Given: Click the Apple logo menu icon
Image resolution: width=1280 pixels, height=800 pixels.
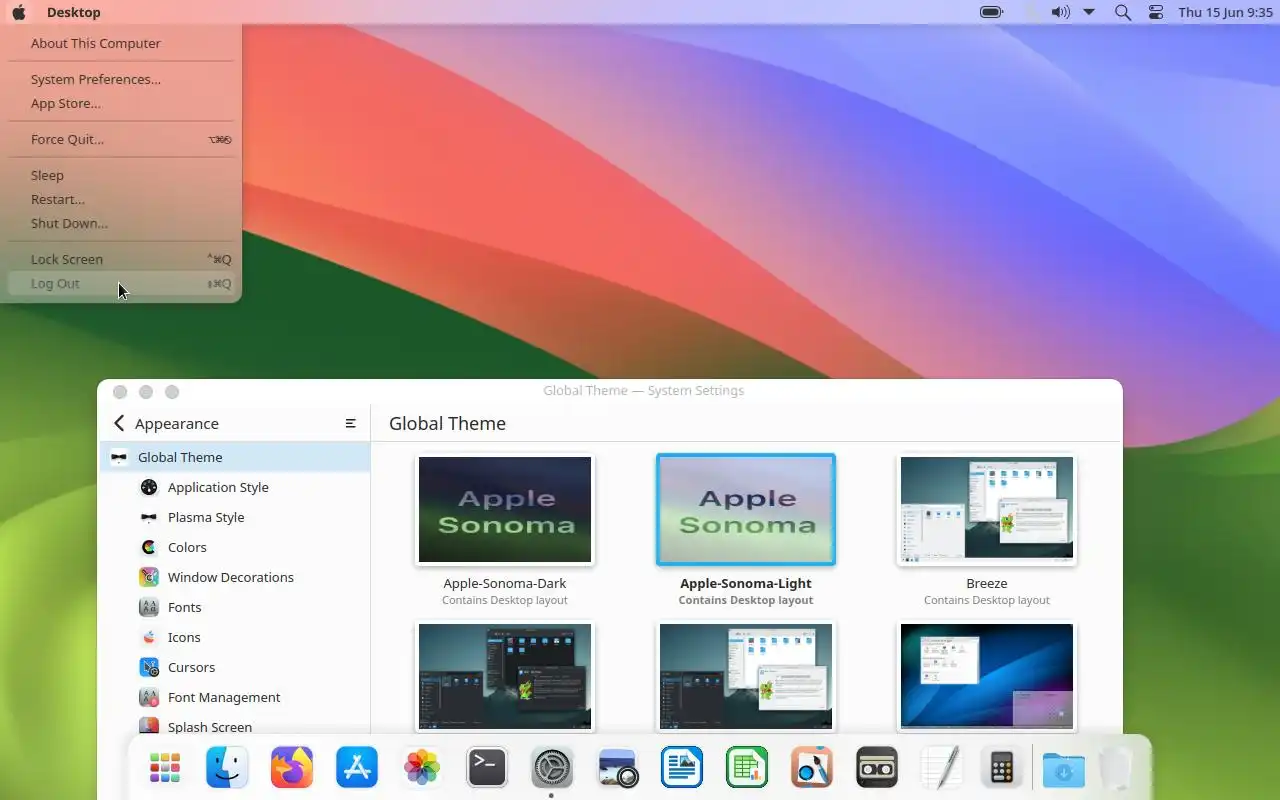Looking at the screenshot, I should [18, 12].
